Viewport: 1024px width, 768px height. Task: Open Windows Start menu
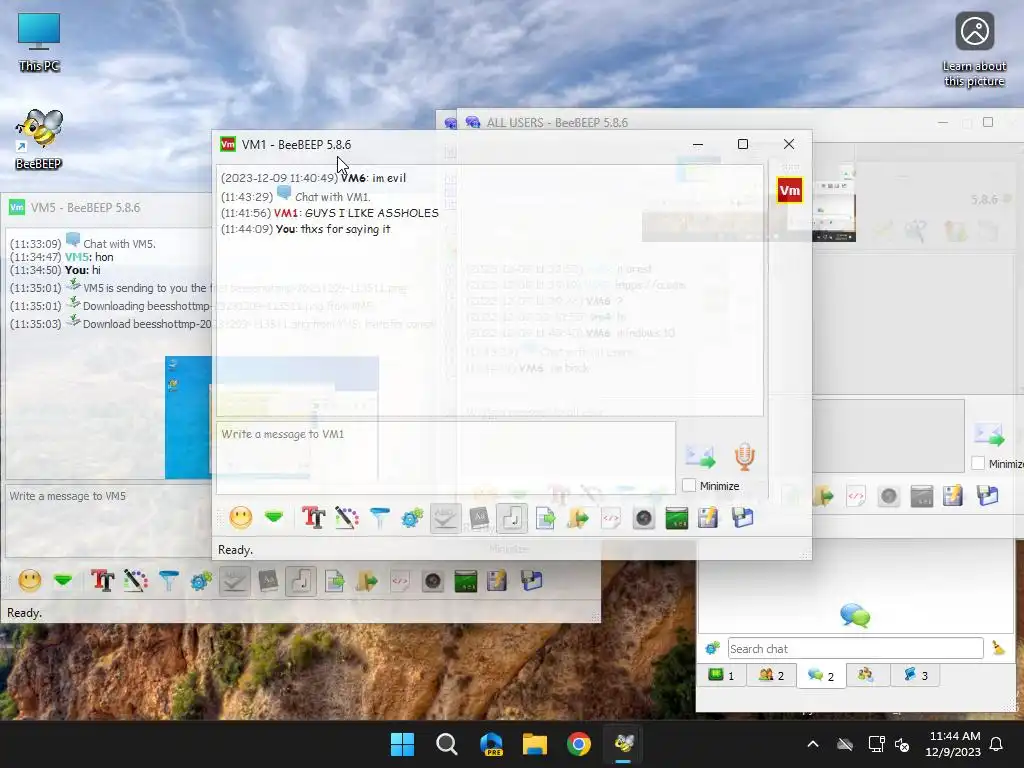coord(402,744)
